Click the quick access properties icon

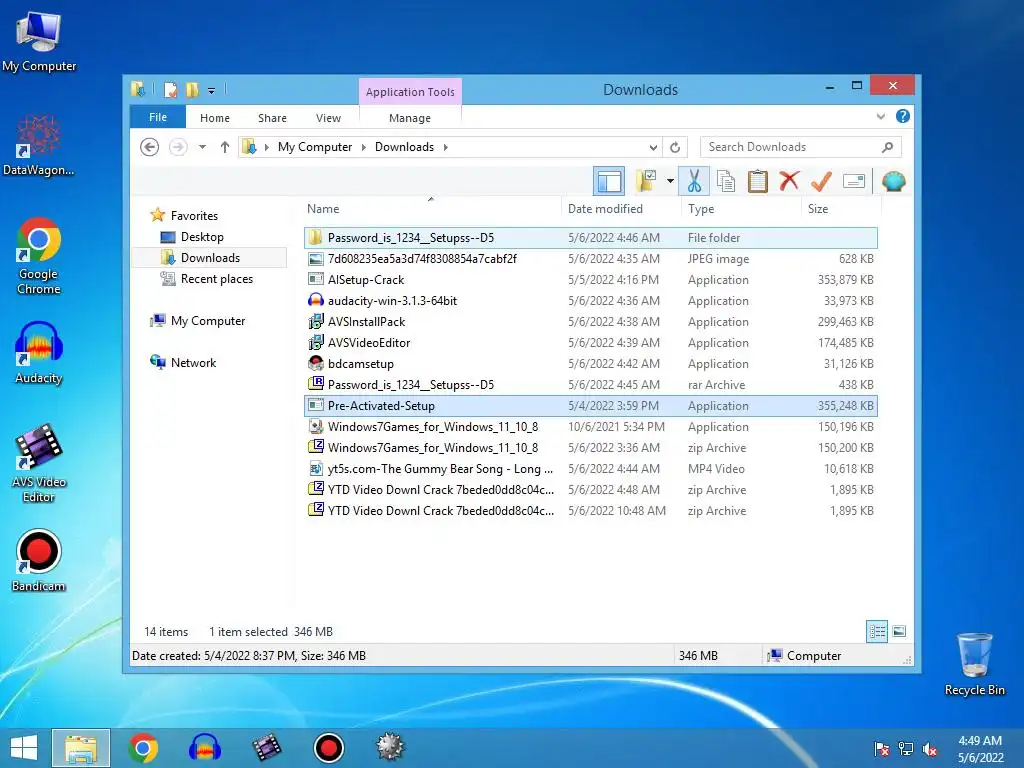pyautogui.click(x=170, y=89)
